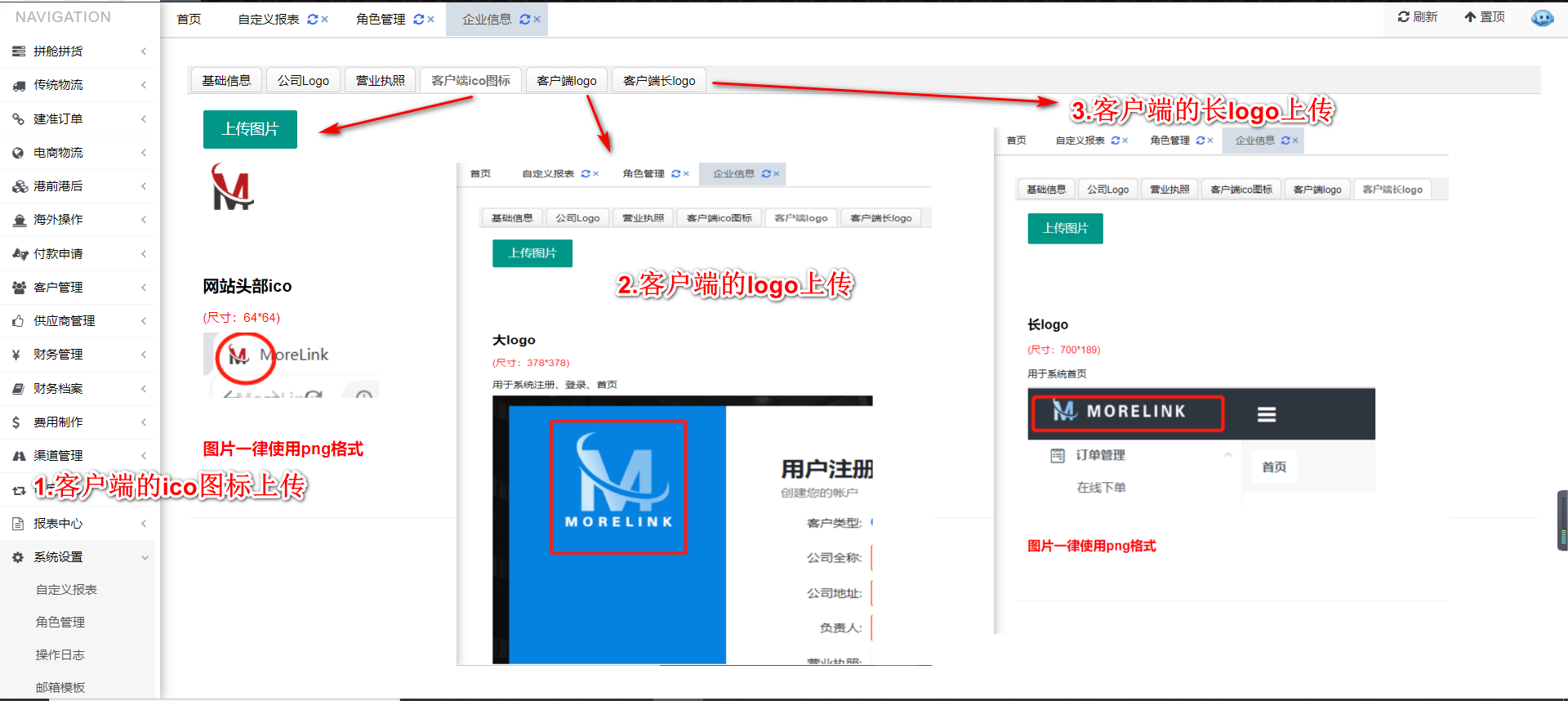Click the uploaded red M logo thumbnail

(233, 187)
